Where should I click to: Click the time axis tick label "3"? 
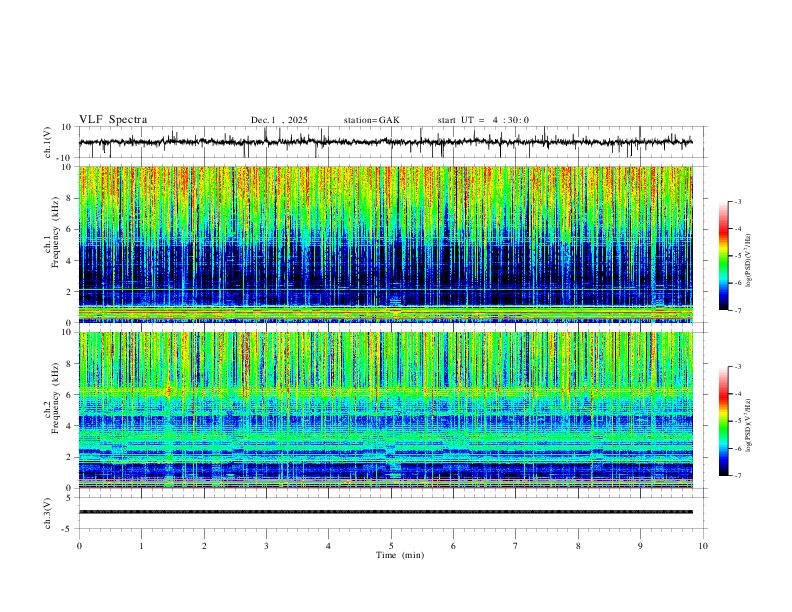(x=266, y=546)
